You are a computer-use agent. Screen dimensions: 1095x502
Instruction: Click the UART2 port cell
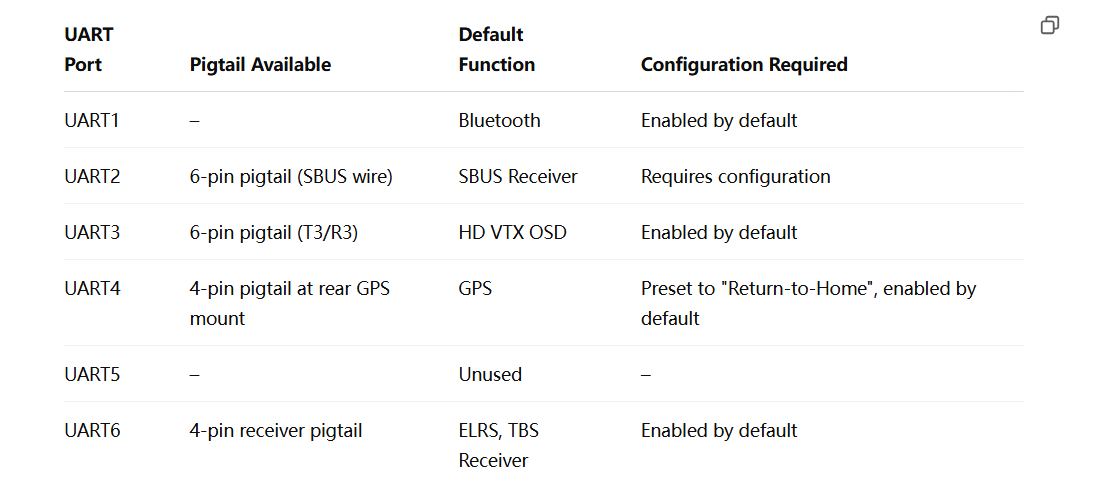pyautogui.click(x=92, y=176)
